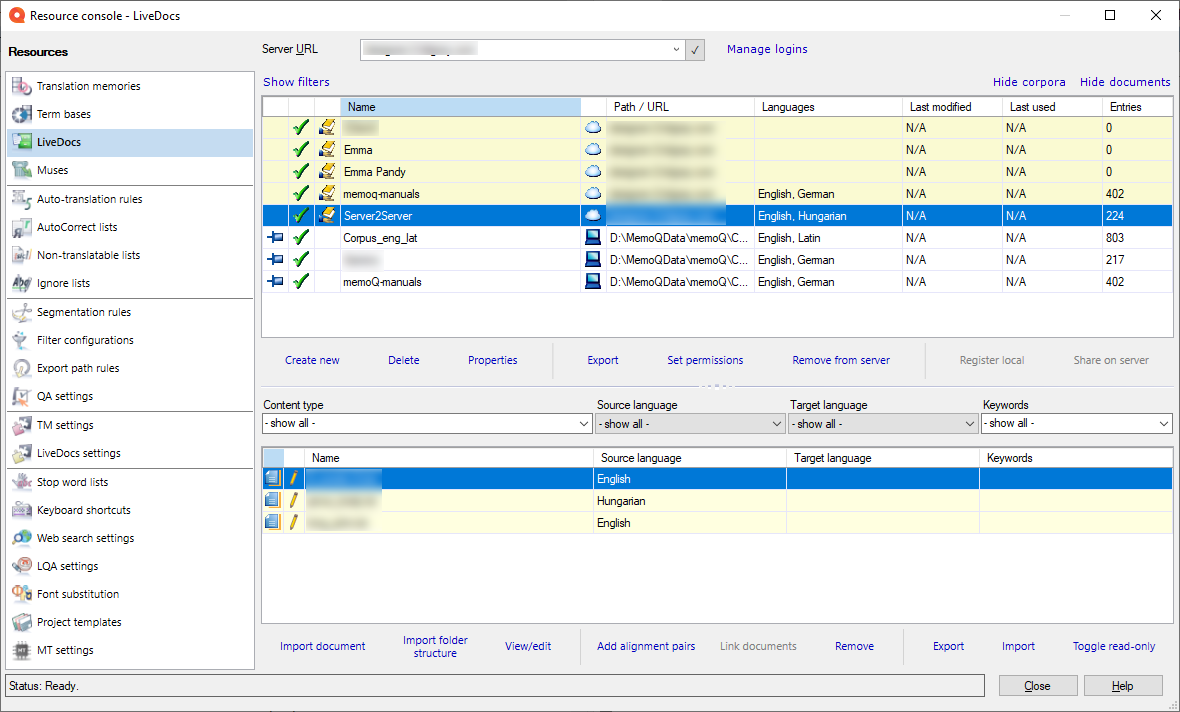
Task: Click pin icon of memoQ-manuals local corpus
Action: [x=275, y=281]
